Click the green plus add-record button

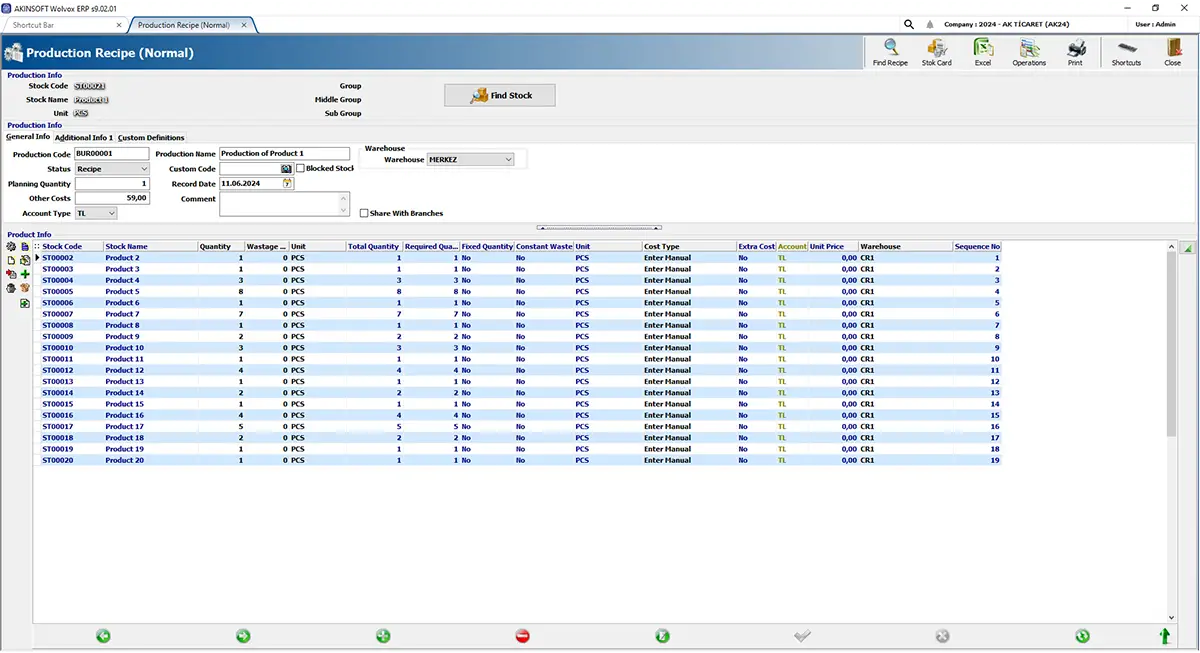point(382,636)
